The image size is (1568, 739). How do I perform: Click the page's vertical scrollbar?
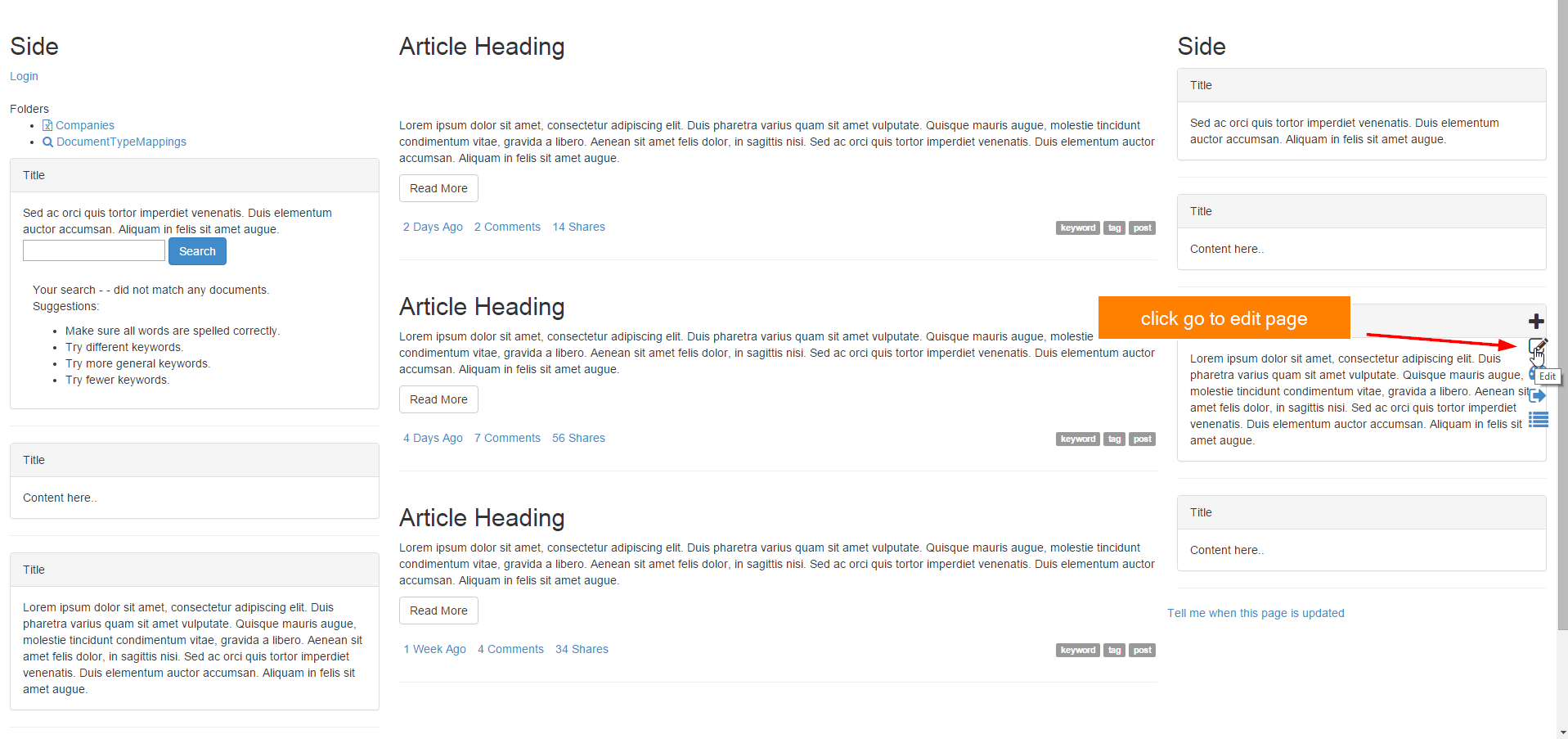(x=1562, y=327)
